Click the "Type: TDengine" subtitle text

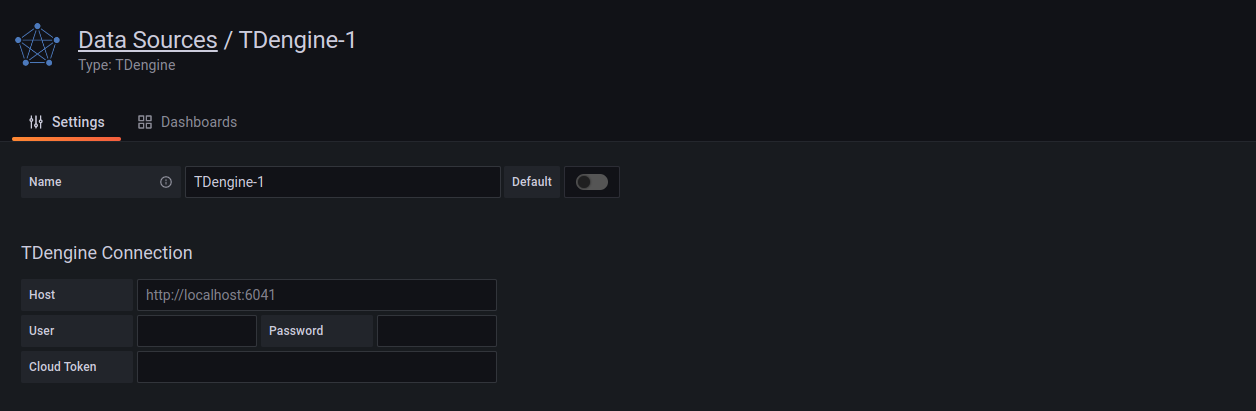click(x=127, y=65)
